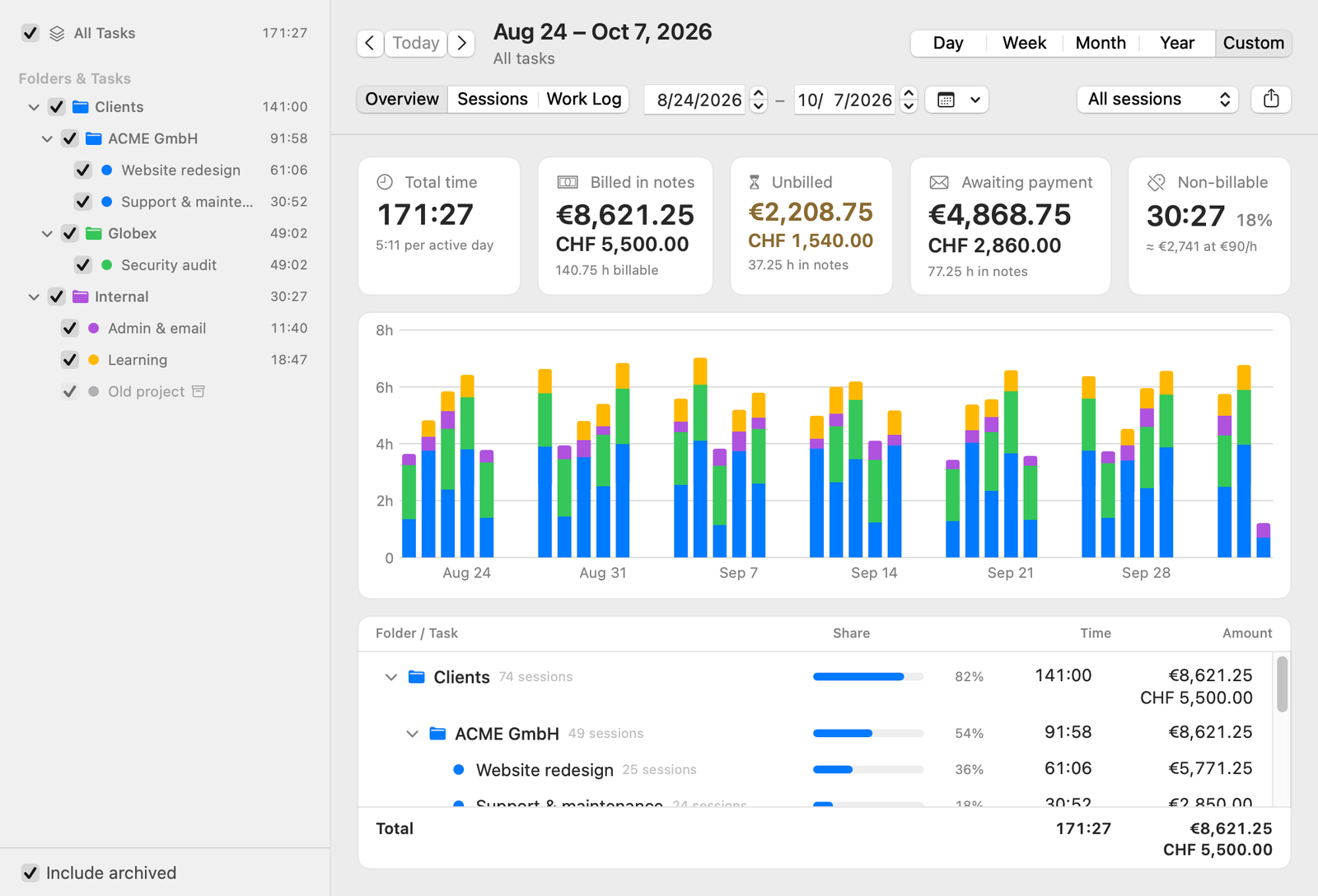Select the Month range view
The width and height of the screenshot is (1318, 896).
click(x=1101, y=43)
